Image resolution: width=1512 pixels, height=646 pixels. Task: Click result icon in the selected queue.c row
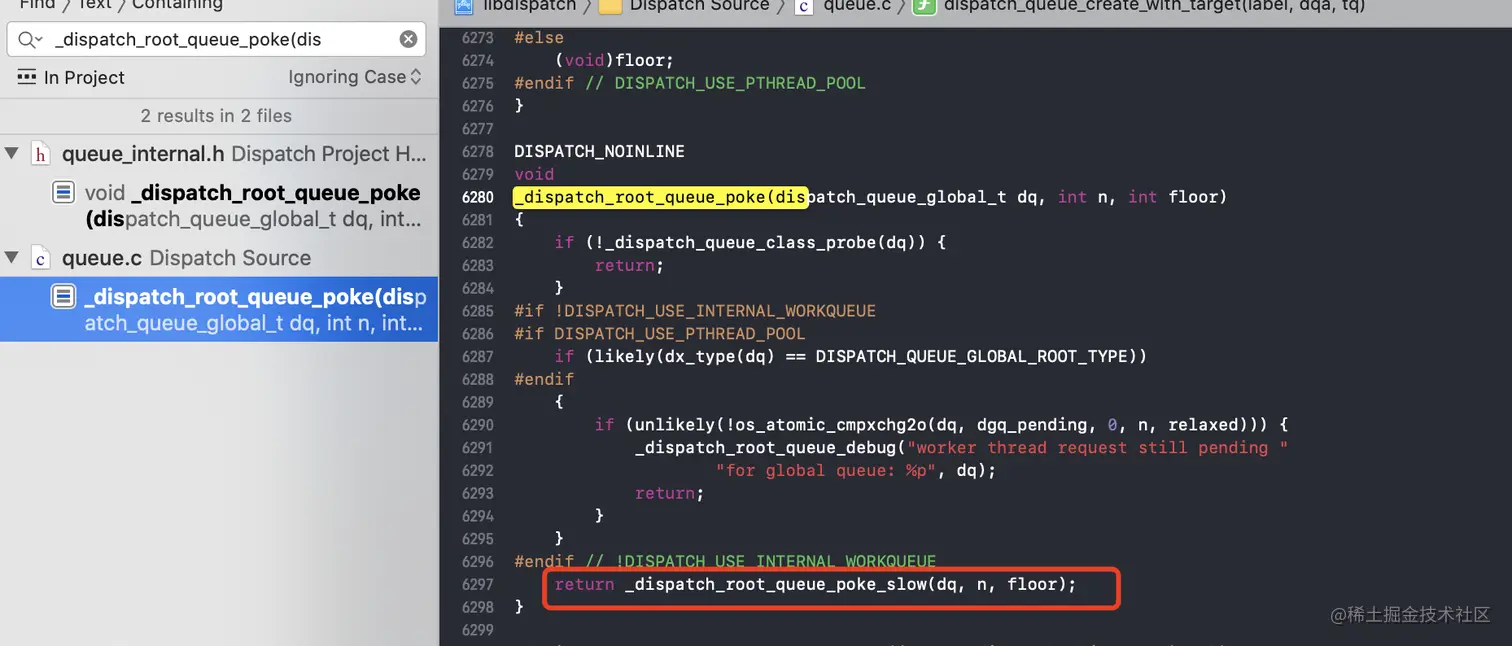64,296
